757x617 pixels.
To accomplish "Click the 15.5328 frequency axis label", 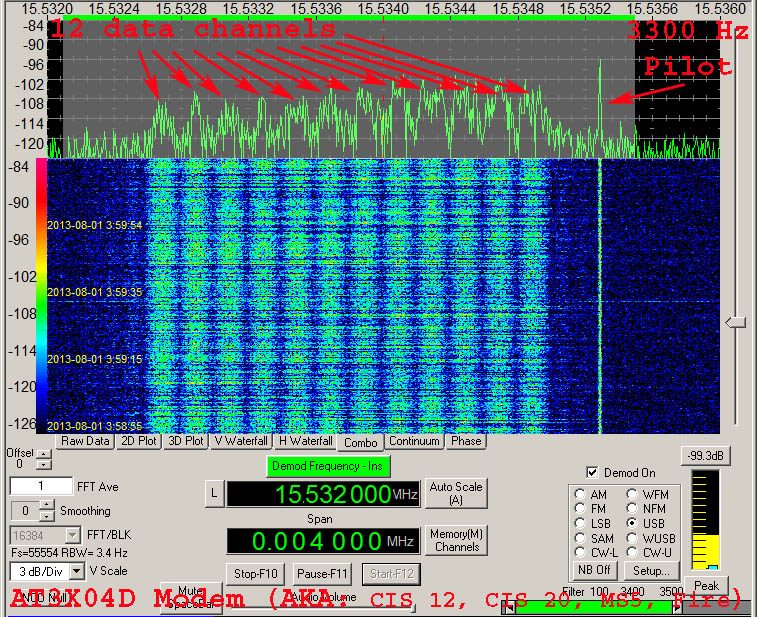I will click(x=181, y=8).
